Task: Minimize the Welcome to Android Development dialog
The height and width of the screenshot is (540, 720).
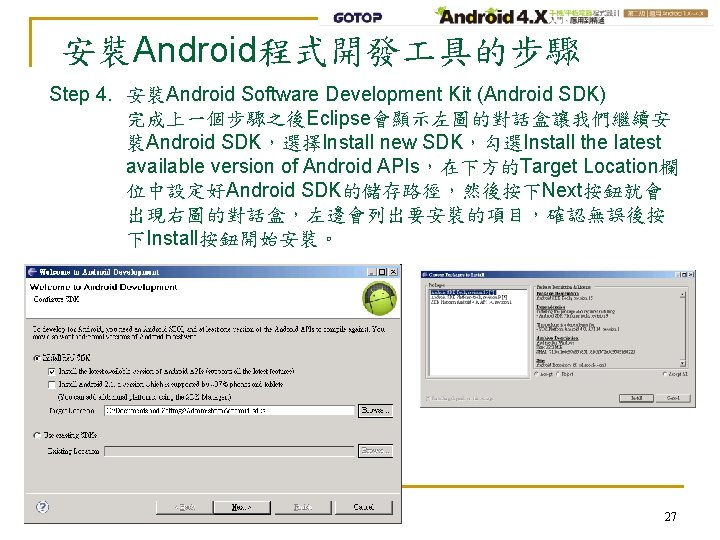Action: (372, 272)
